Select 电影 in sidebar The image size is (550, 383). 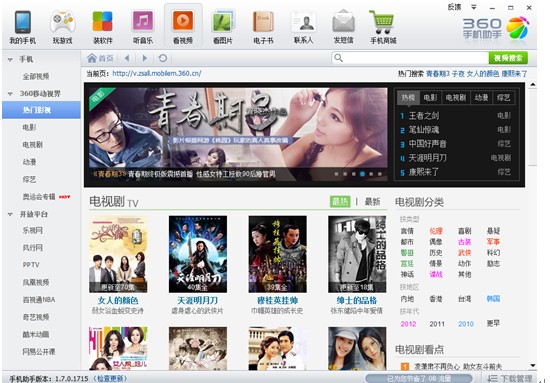[29, 127]
